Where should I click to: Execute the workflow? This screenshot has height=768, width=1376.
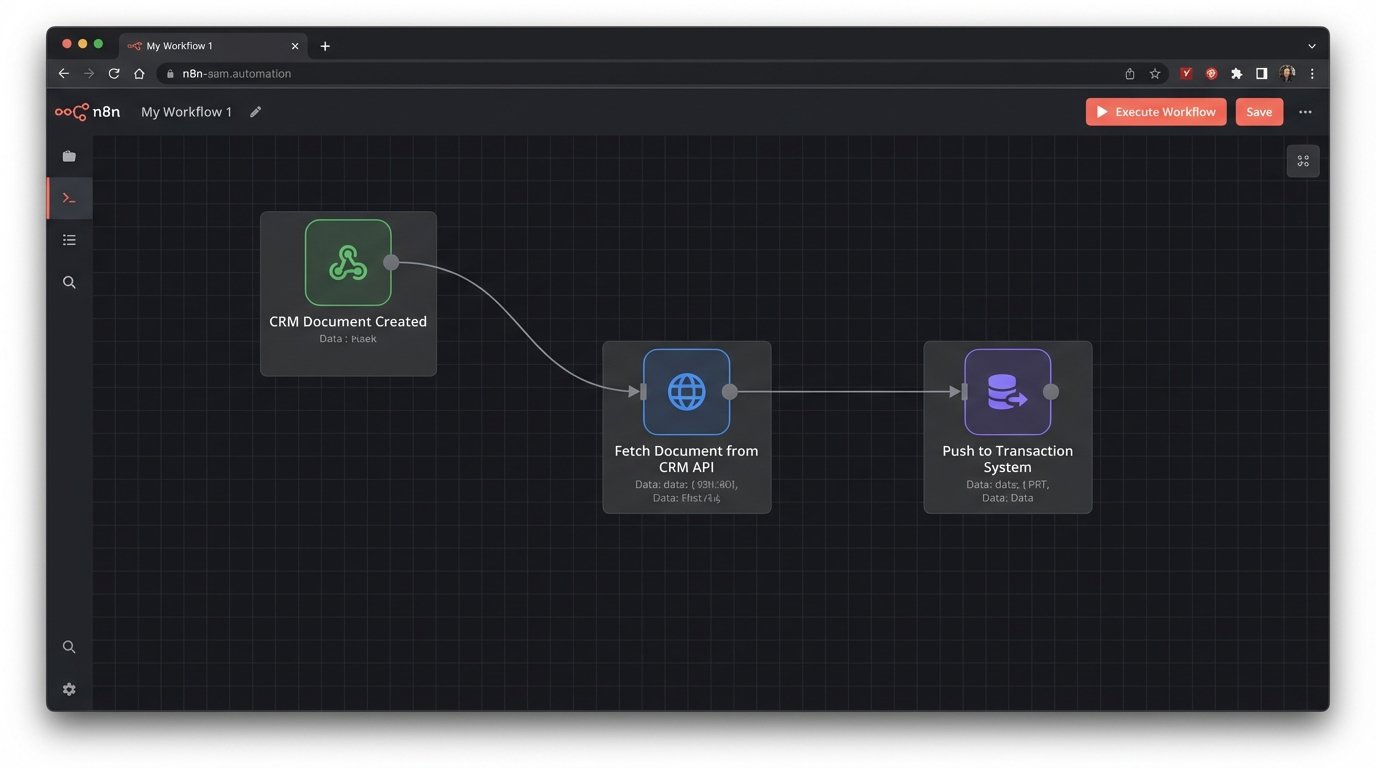(1156, 111)
